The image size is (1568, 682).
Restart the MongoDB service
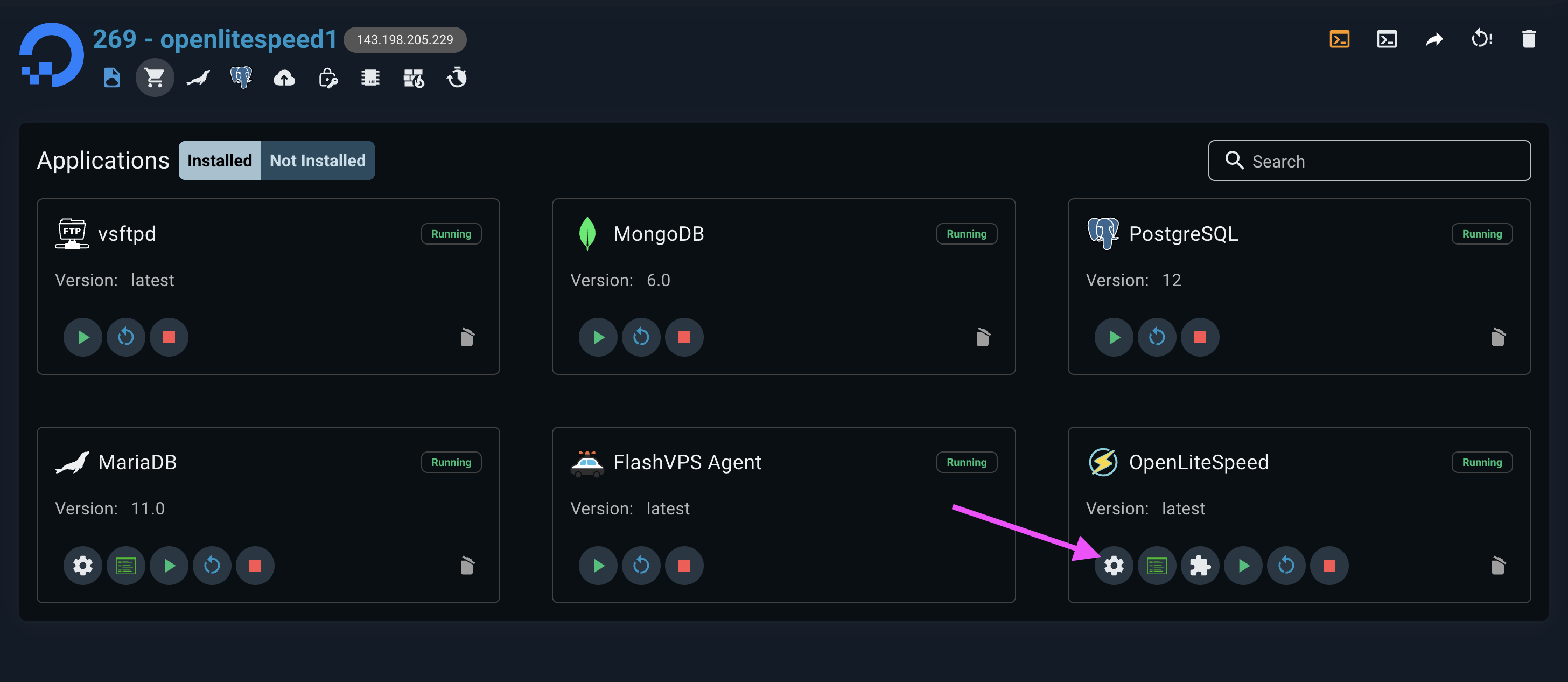[641, 337]
